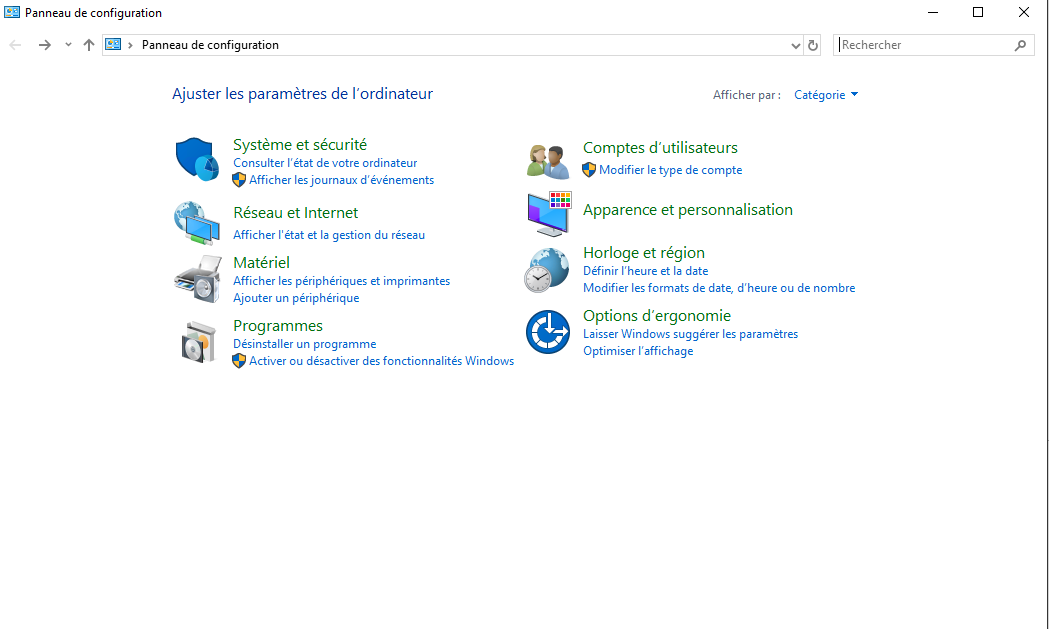Open the Programmes disc box icon
Screen dimensions: 1049x629
[x=197, y=342]
